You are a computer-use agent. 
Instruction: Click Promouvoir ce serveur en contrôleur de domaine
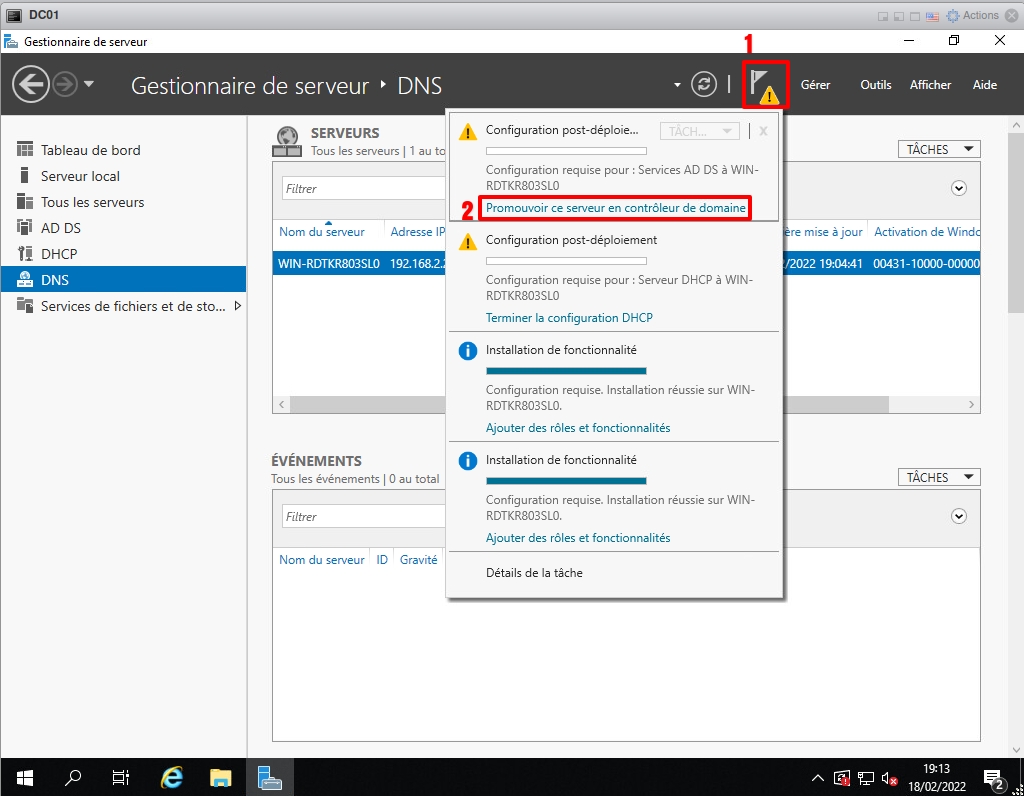tap(615, 208)
